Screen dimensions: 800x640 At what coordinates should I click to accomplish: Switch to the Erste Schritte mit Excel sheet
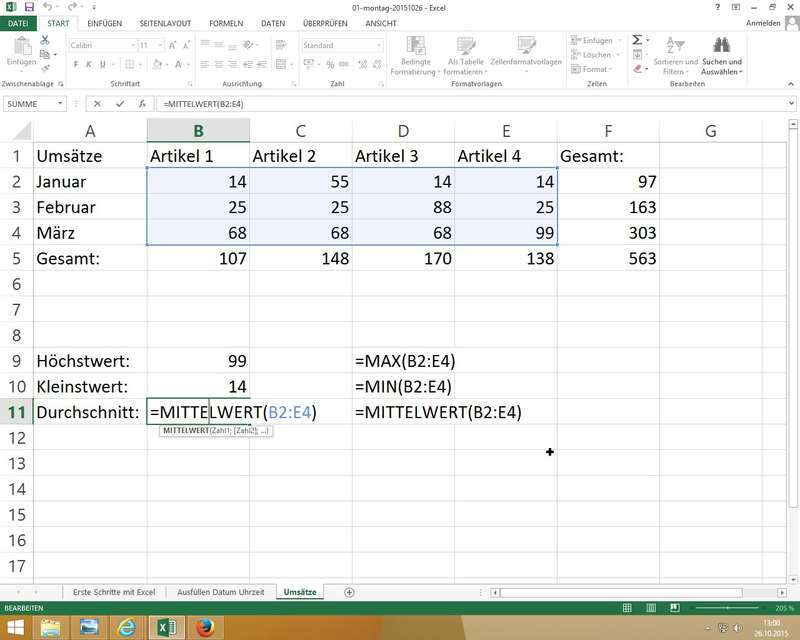[x=114, y=592]
